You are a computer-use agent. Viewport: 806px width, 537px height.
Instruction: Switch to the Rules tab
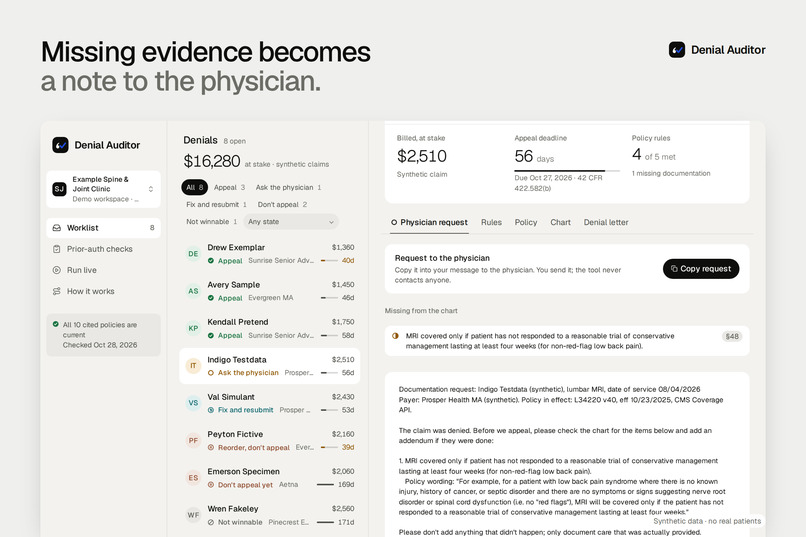(491, 223)
